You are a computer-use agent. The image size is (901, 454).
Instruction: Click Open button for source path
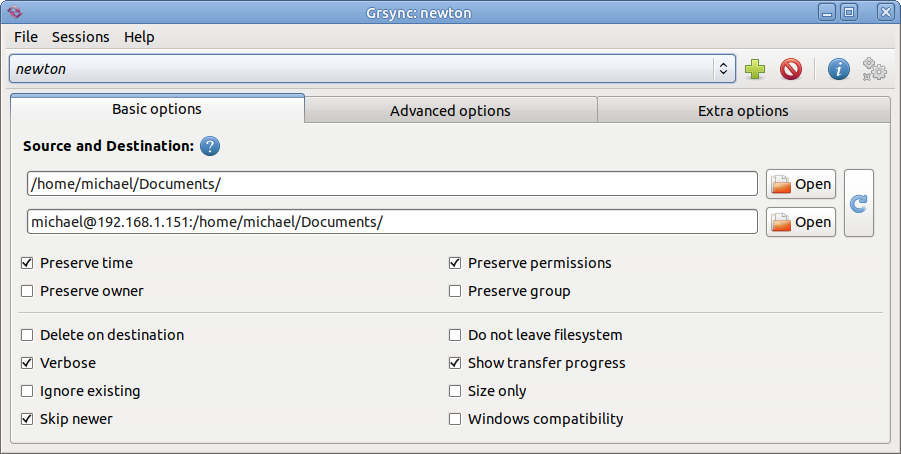point(801,184)
